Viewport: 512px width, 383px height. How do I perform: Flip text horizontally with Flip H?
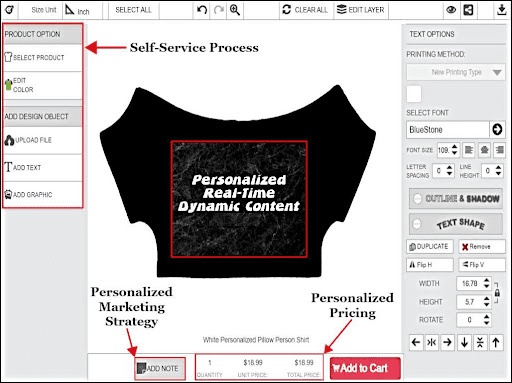coord(430,265)
